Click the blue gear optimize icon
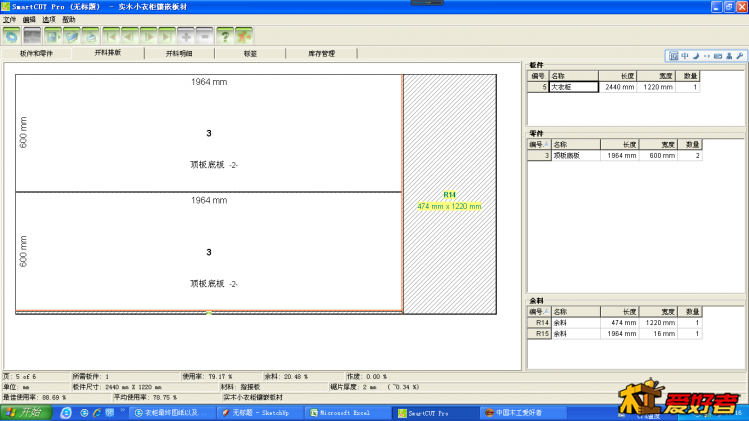Screen dimensions: 749x421 click(11, 36)
